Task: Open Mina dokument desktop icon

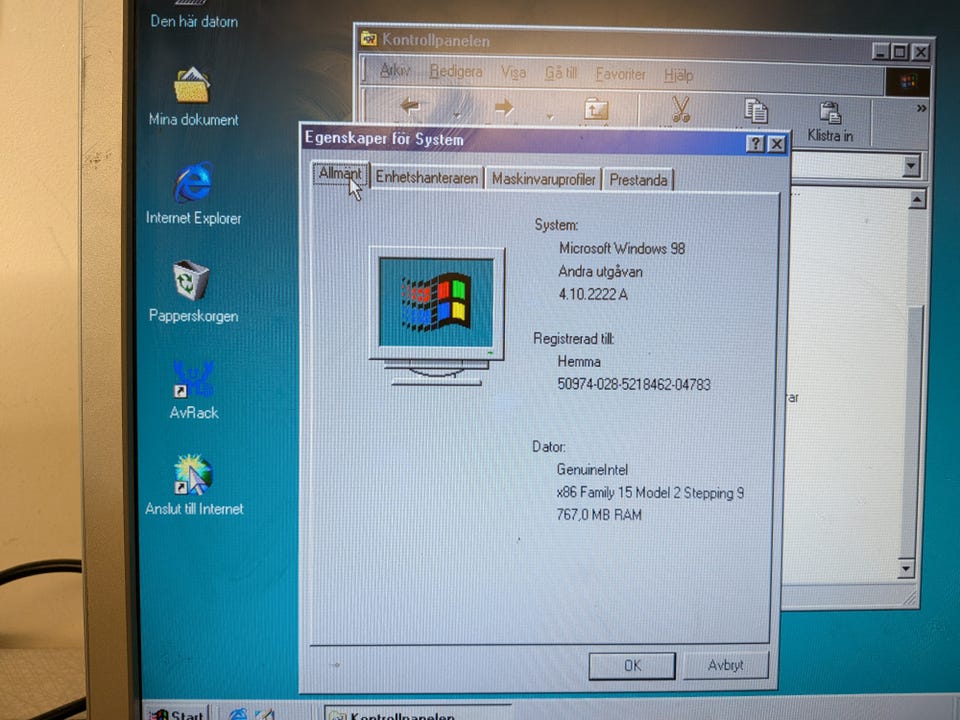Action: click(x=192, y=96)
